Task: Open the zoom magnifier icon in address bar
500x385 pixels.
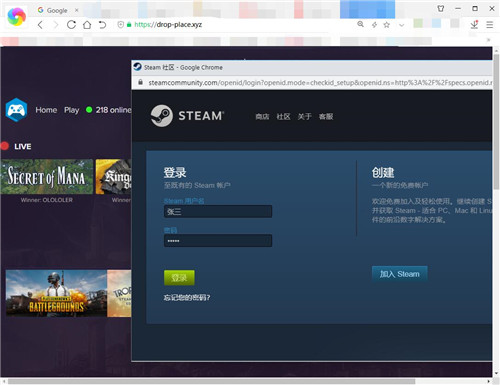Action: point(360,24)
